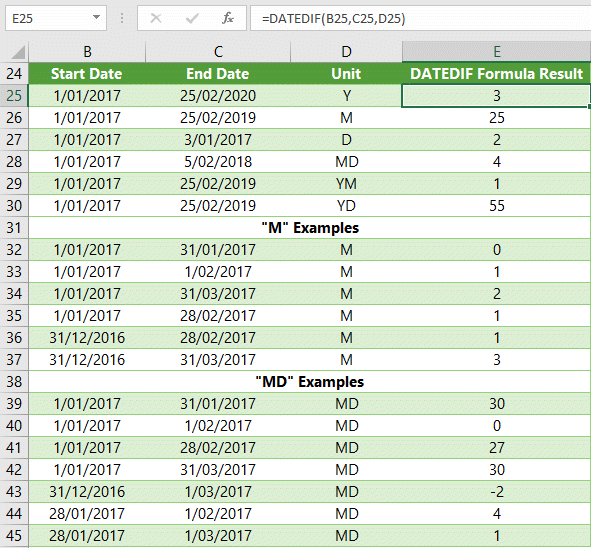
Task: Click the Enter checkmark icon in formula bar
Action: click(x=192, y=18)
